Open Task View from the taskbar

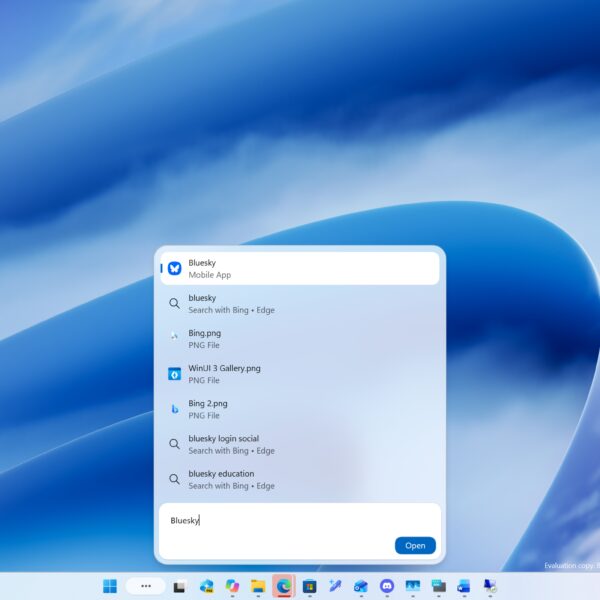pyautogui.click(x=179, y=586)
